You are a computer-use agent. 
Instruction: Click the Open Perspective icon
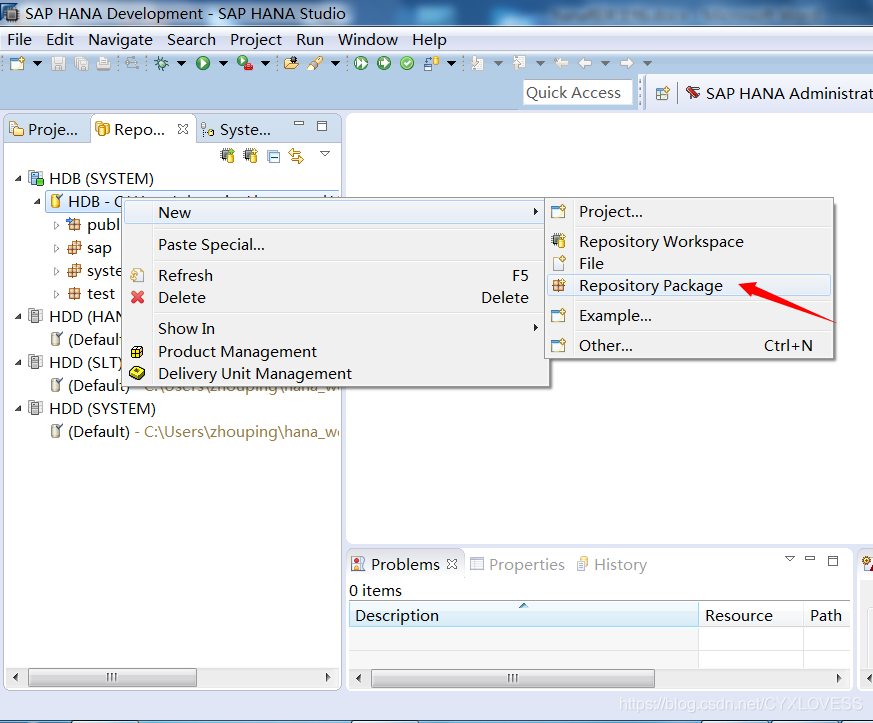[x=663, y=94]
